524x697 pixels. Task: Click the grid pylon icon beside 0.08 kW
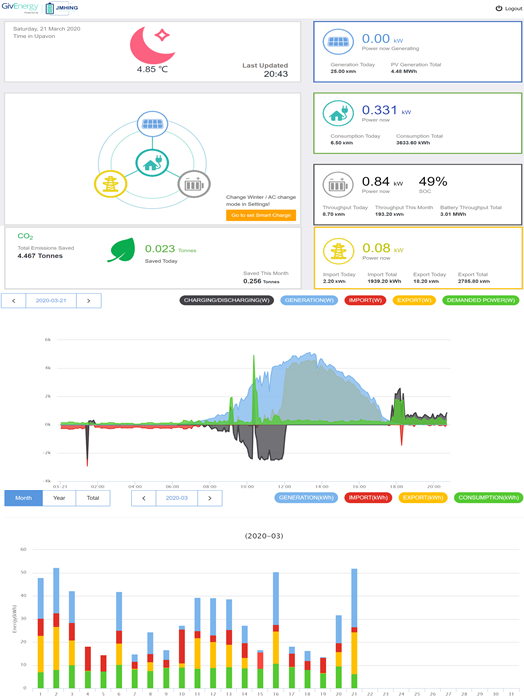338,251
